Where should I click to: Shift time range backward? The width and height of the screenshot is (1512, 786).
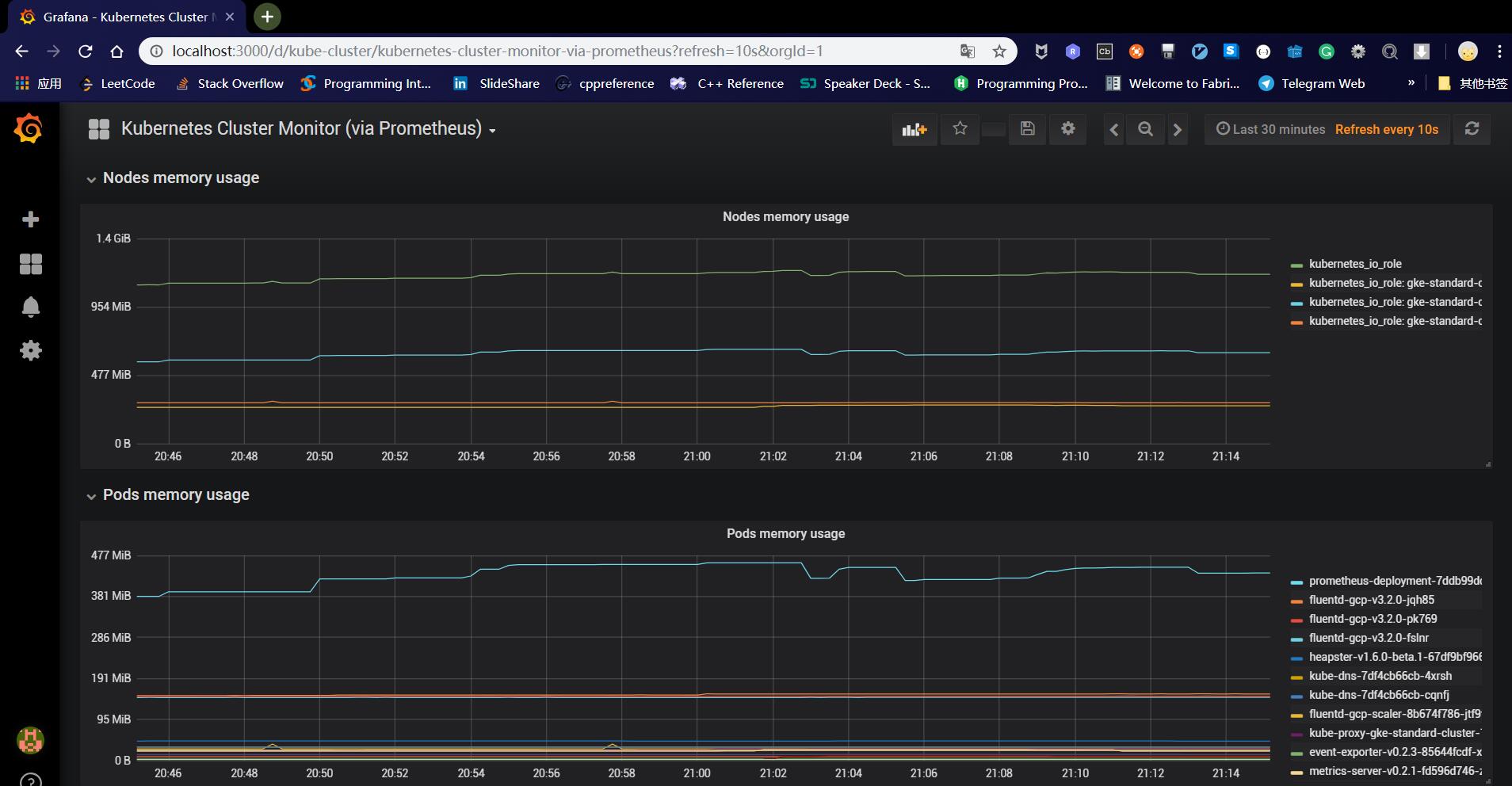1114,129
